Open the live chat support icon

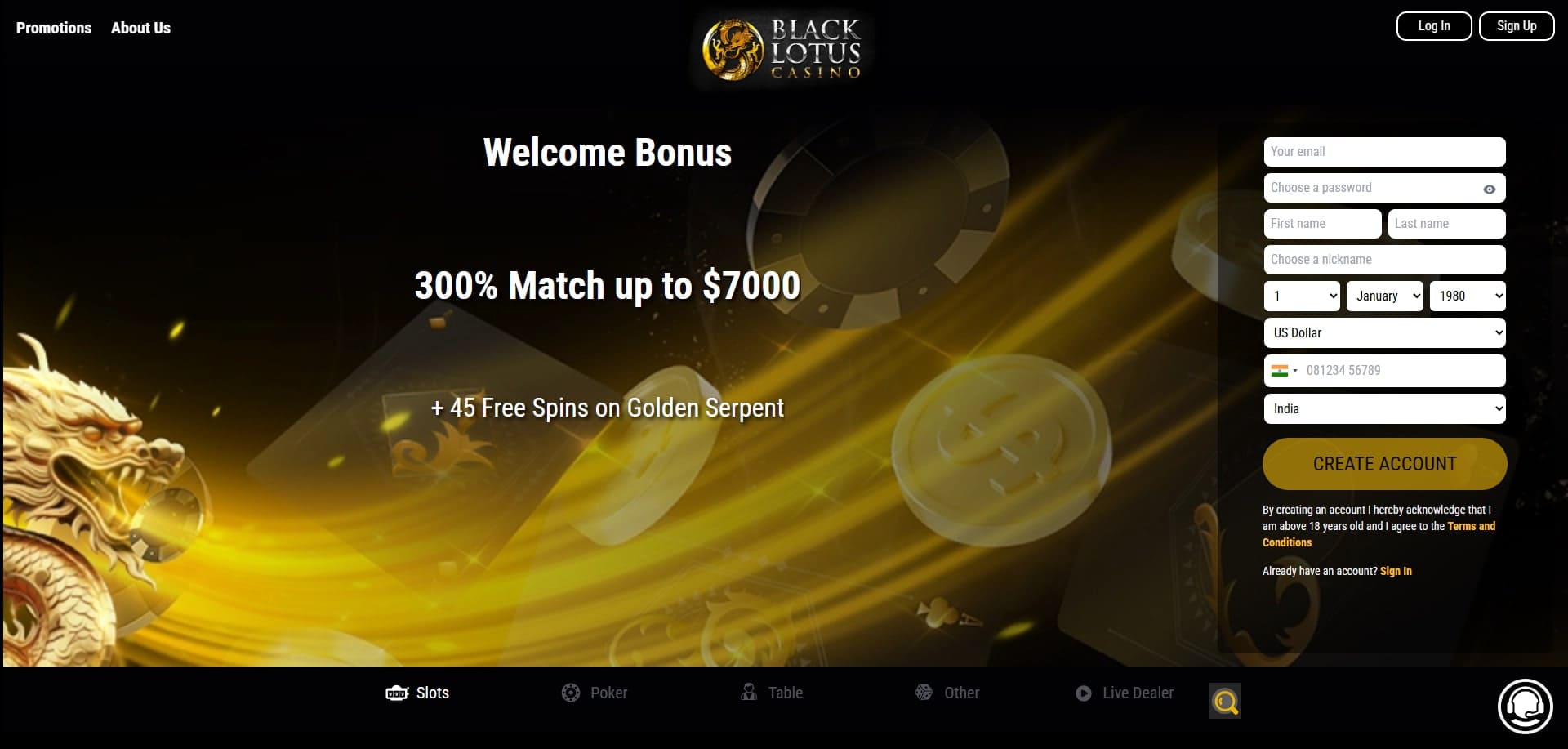(x=1525, y=706)
